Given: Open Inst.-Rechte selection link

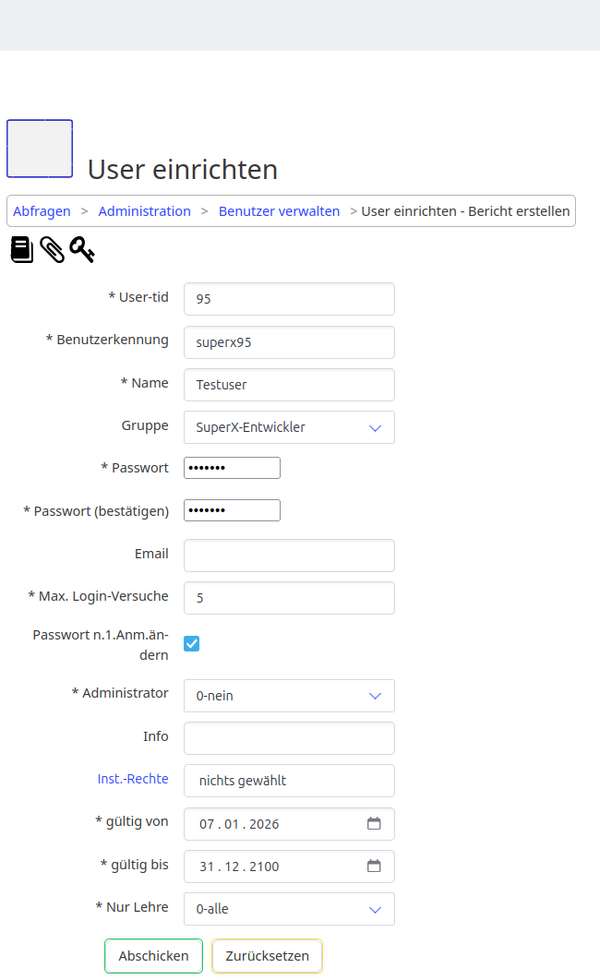Looking at the screenshot, I should coord(133,778).
